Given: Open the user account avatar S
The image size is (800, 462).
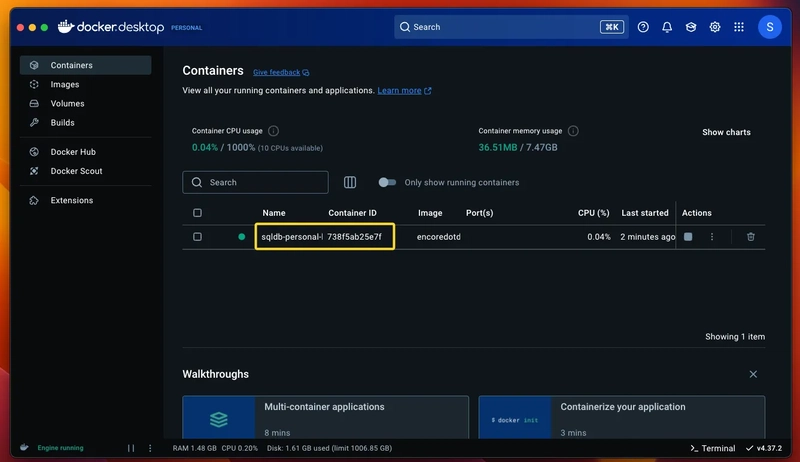Looking at the screenshot, I should [769, 27].
